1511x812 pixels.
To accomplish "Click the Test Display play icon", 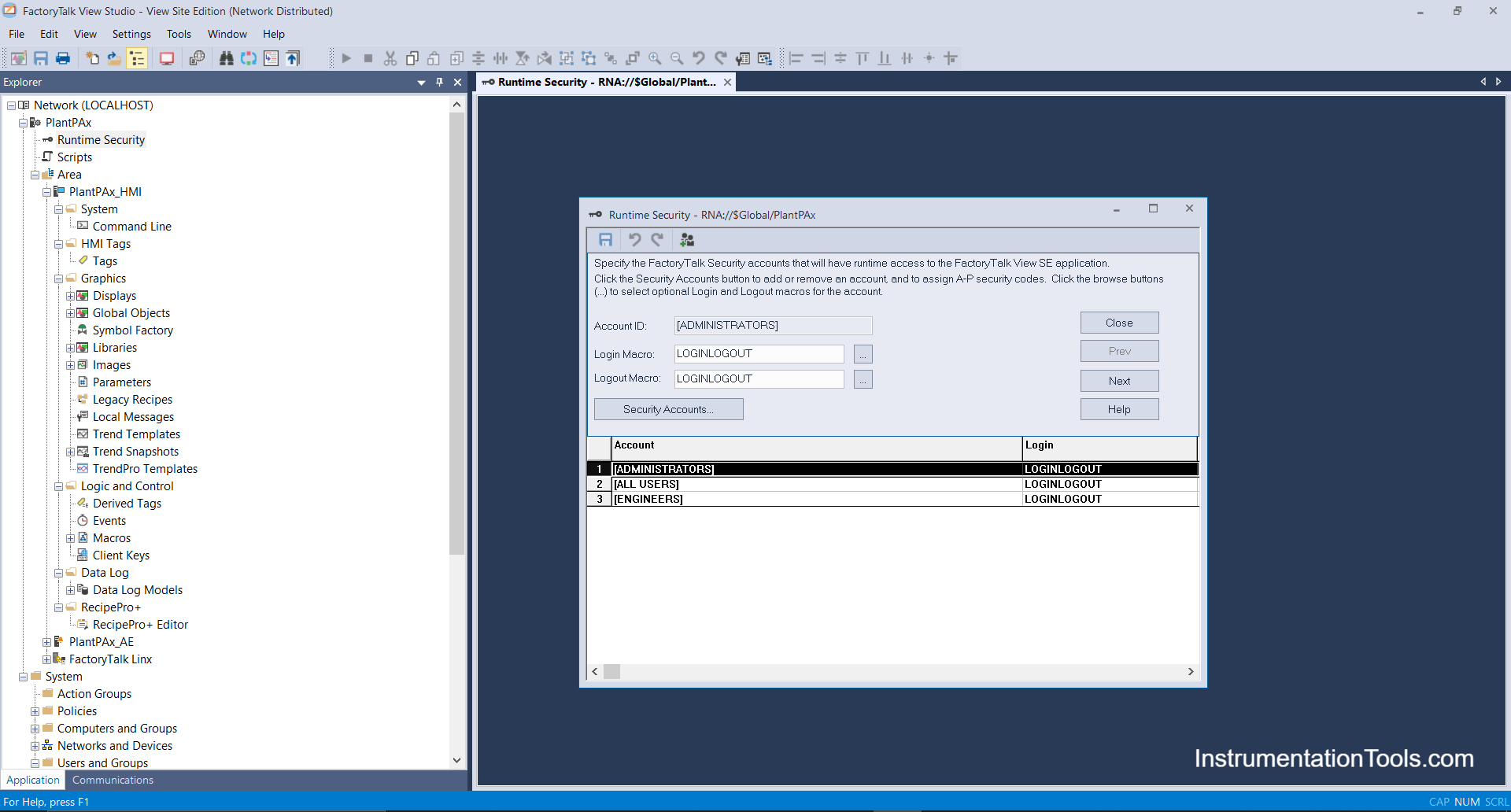I will point(346,58).
